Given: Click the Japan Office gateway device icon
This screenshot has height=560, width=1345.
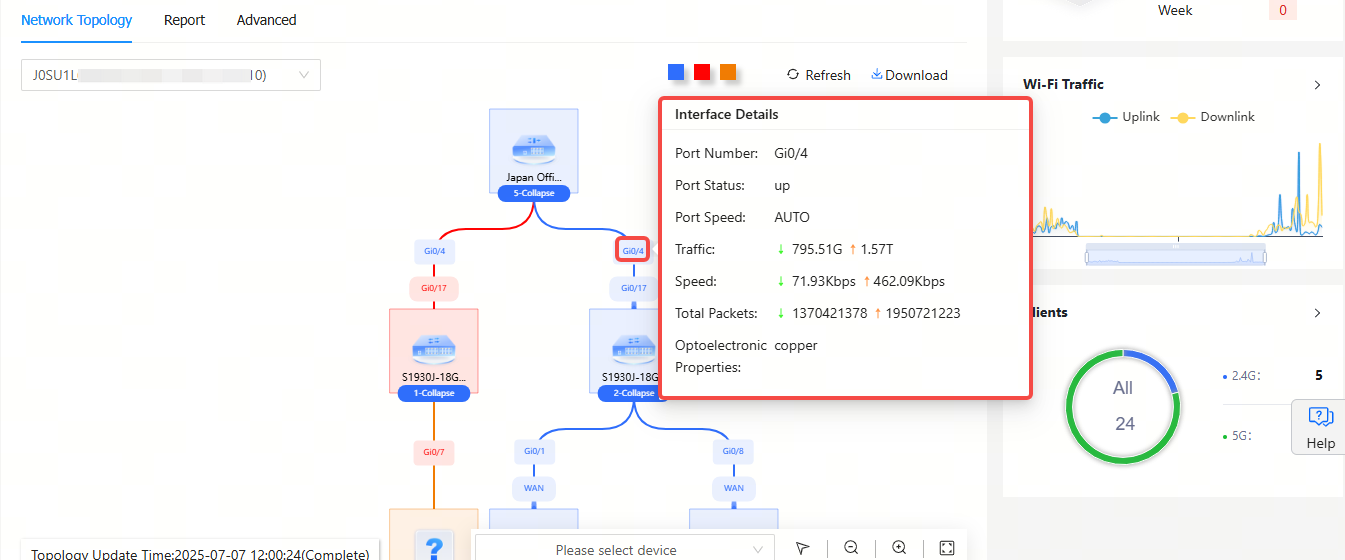Looking at the screenshot, I should pyautogui.click(x=533, y=150).
